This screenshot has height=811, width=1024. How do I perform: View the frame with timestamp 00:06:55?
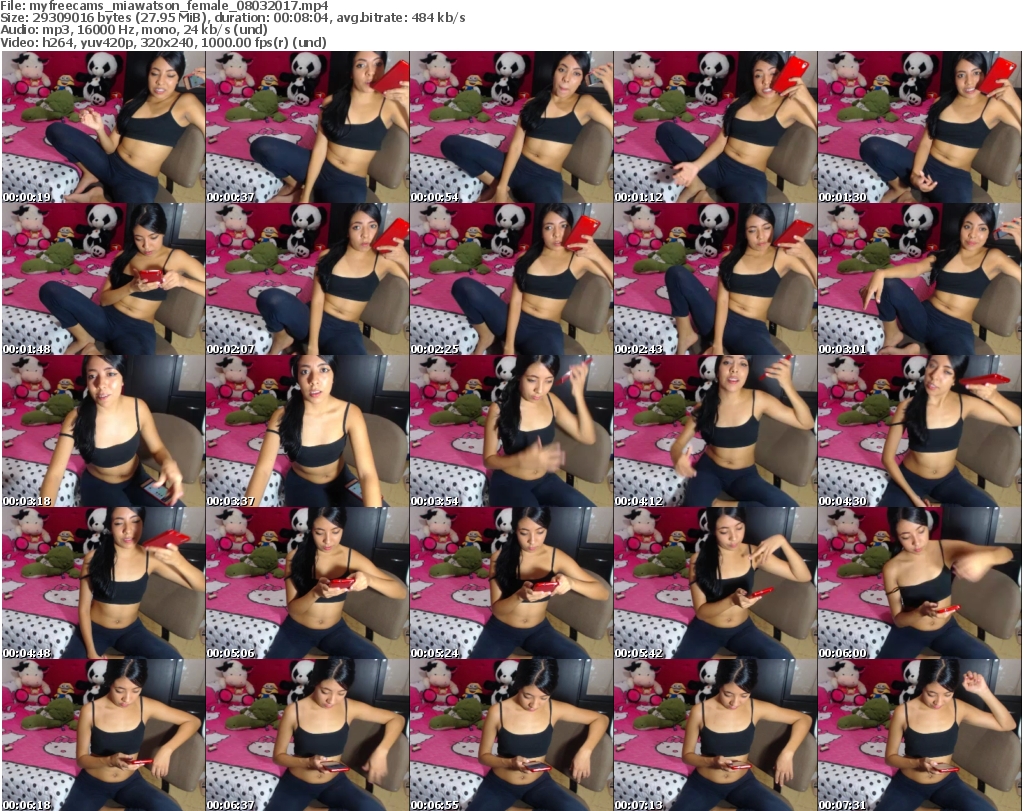[511, 736]
